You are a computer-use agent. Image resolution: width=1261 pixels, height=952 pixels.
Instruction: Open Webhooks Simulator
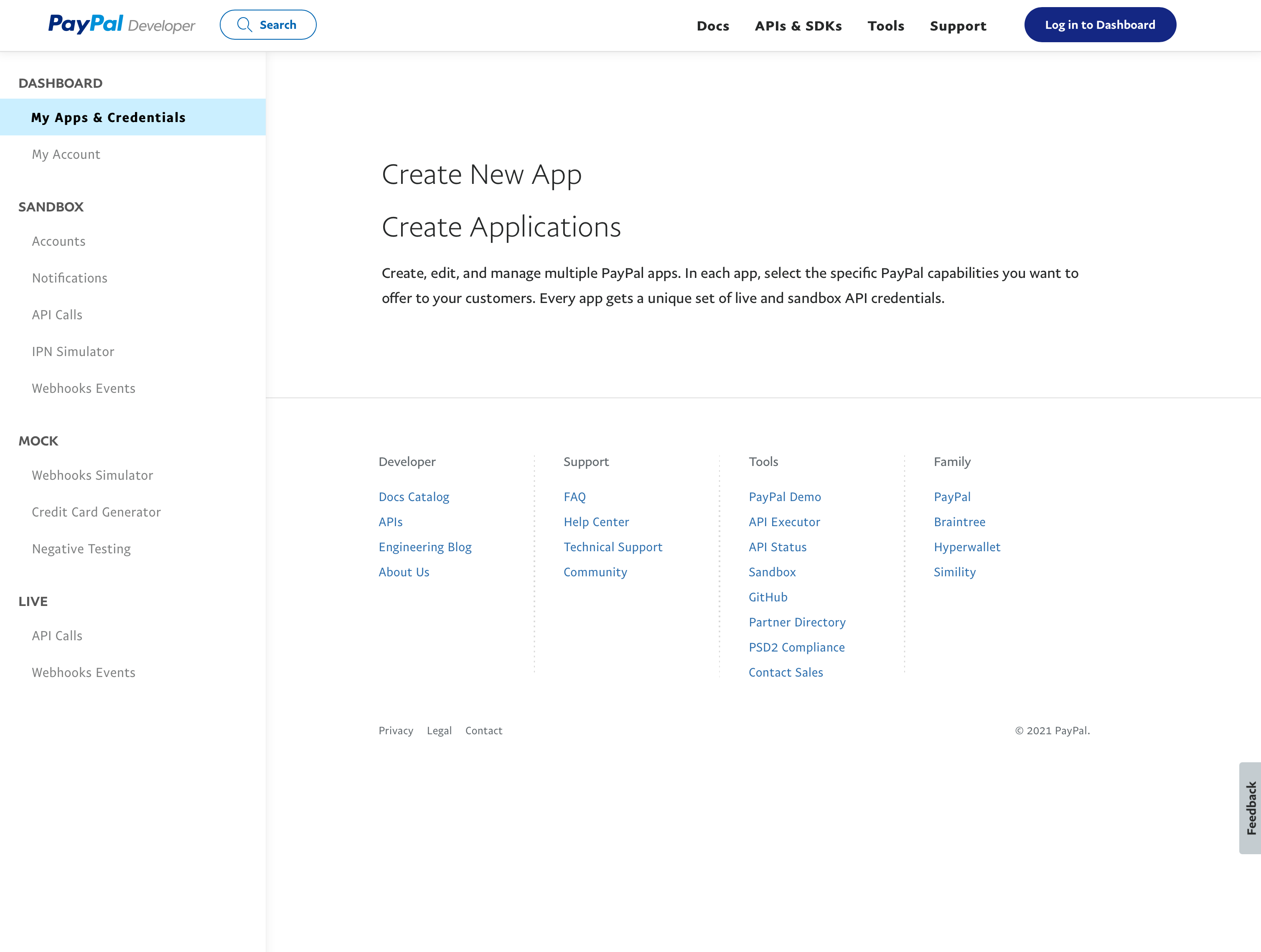click(x=92, y=476)
